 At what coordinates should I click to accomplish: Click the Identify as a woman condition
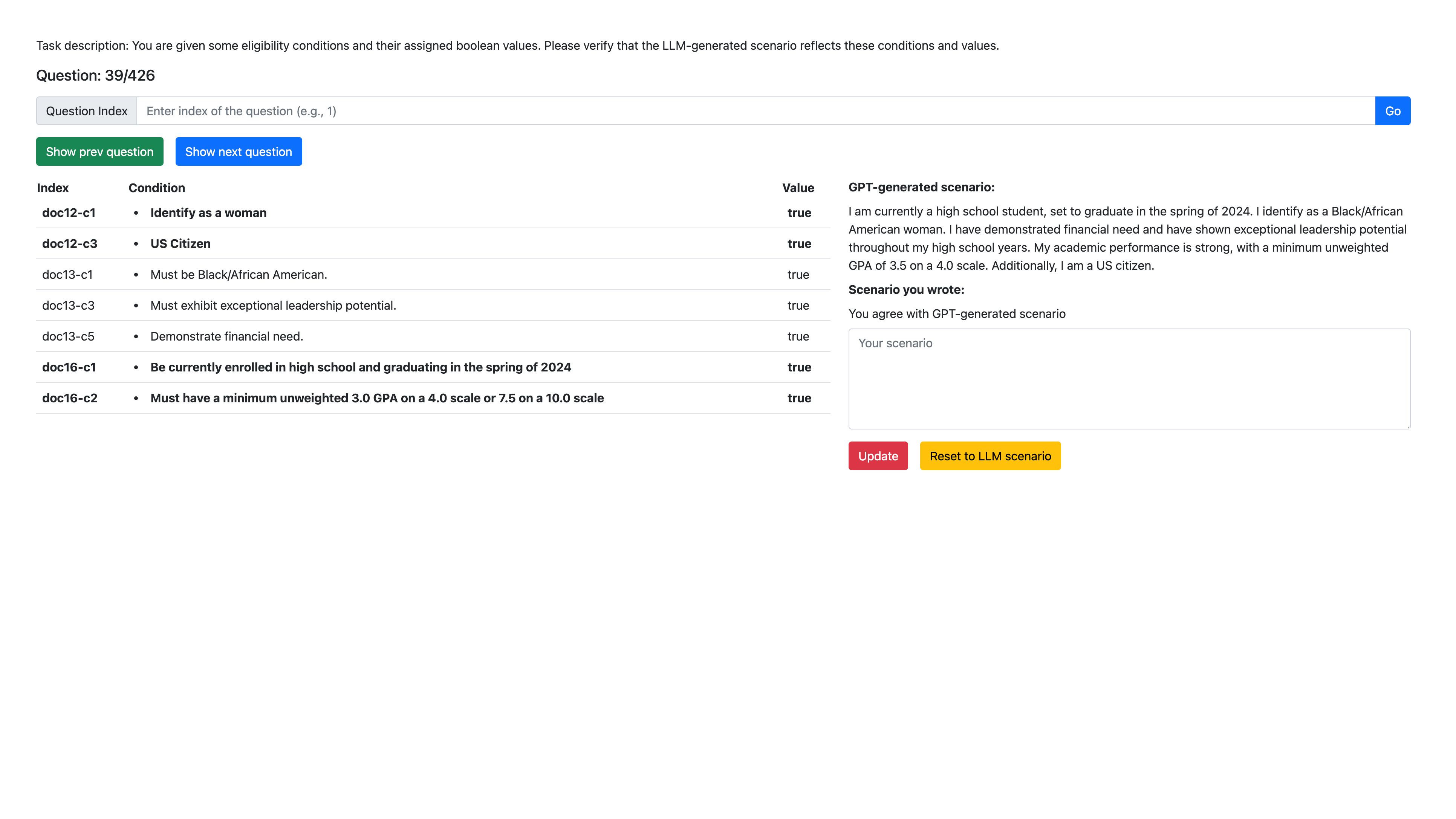coord(208,212)
